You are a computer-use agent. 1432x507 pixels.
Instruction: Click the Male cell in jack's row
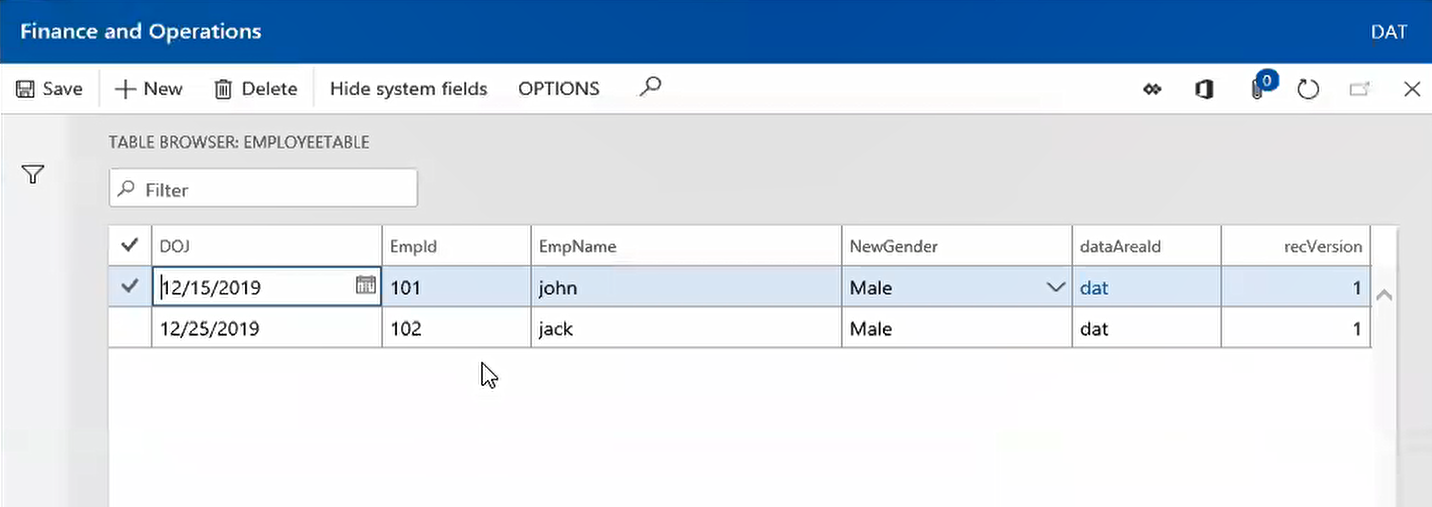tap(957, 328)
